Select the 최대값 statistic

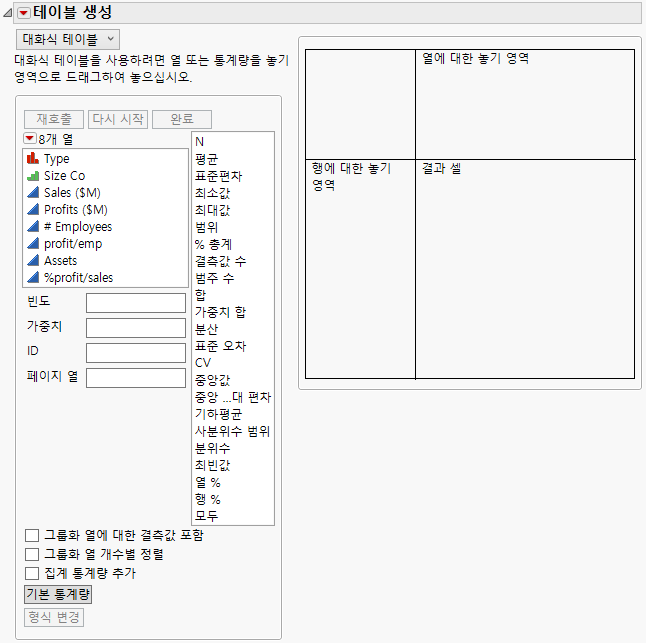click(212, 210)
